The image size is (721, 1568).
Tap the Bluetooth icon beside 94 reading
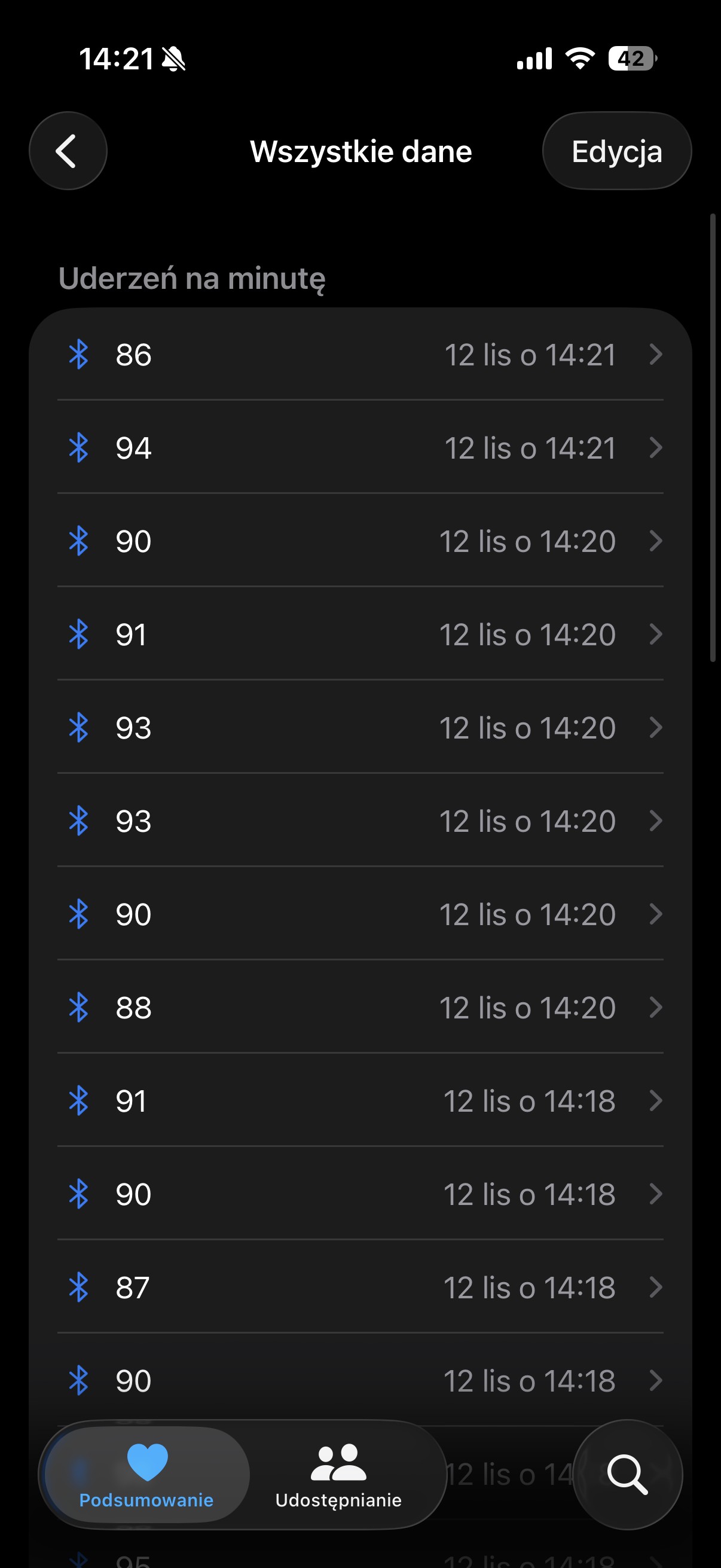(x=78, y=448)
